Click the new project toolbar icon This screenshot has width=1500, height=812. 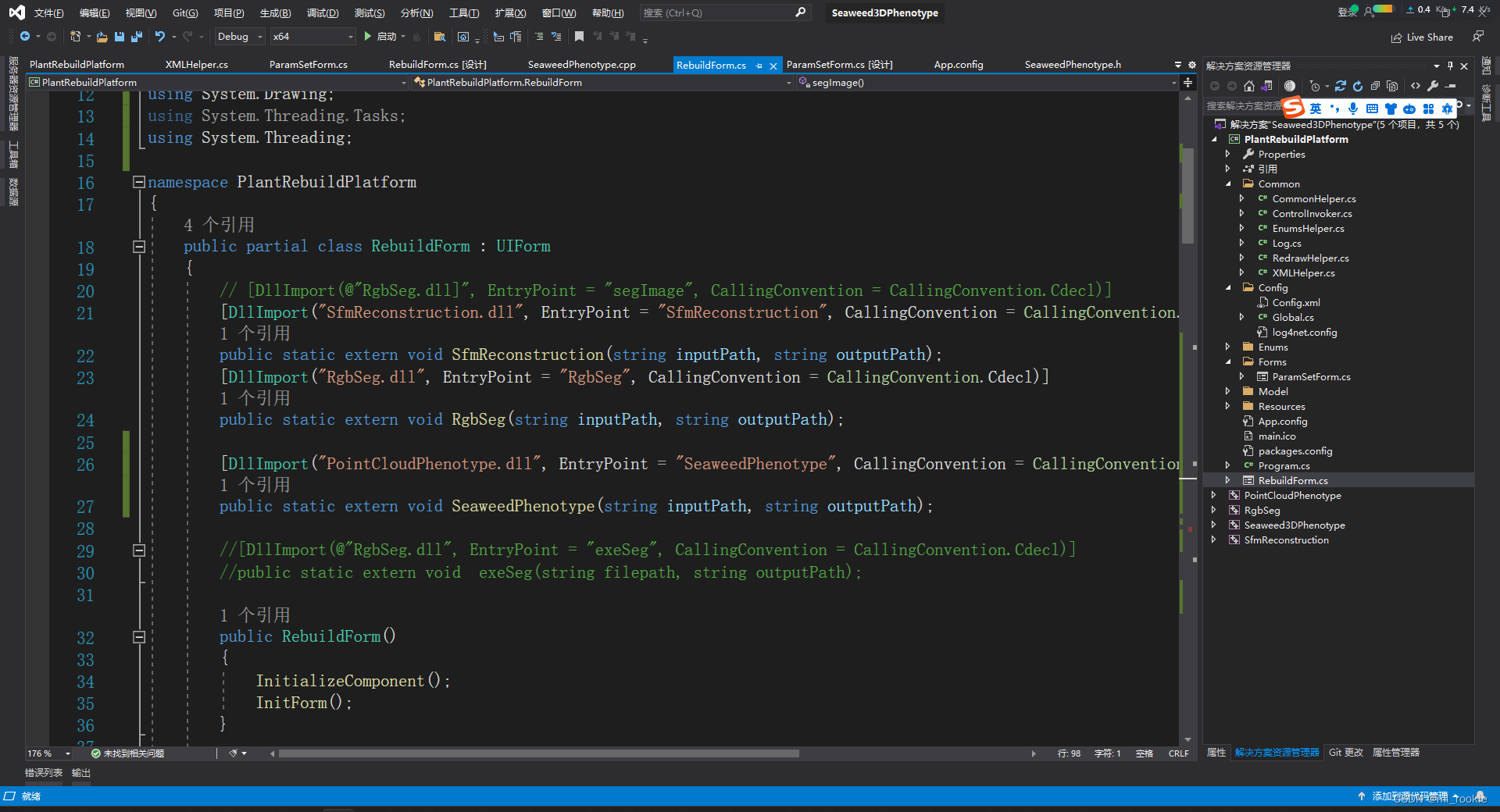[x=76, y=37]
